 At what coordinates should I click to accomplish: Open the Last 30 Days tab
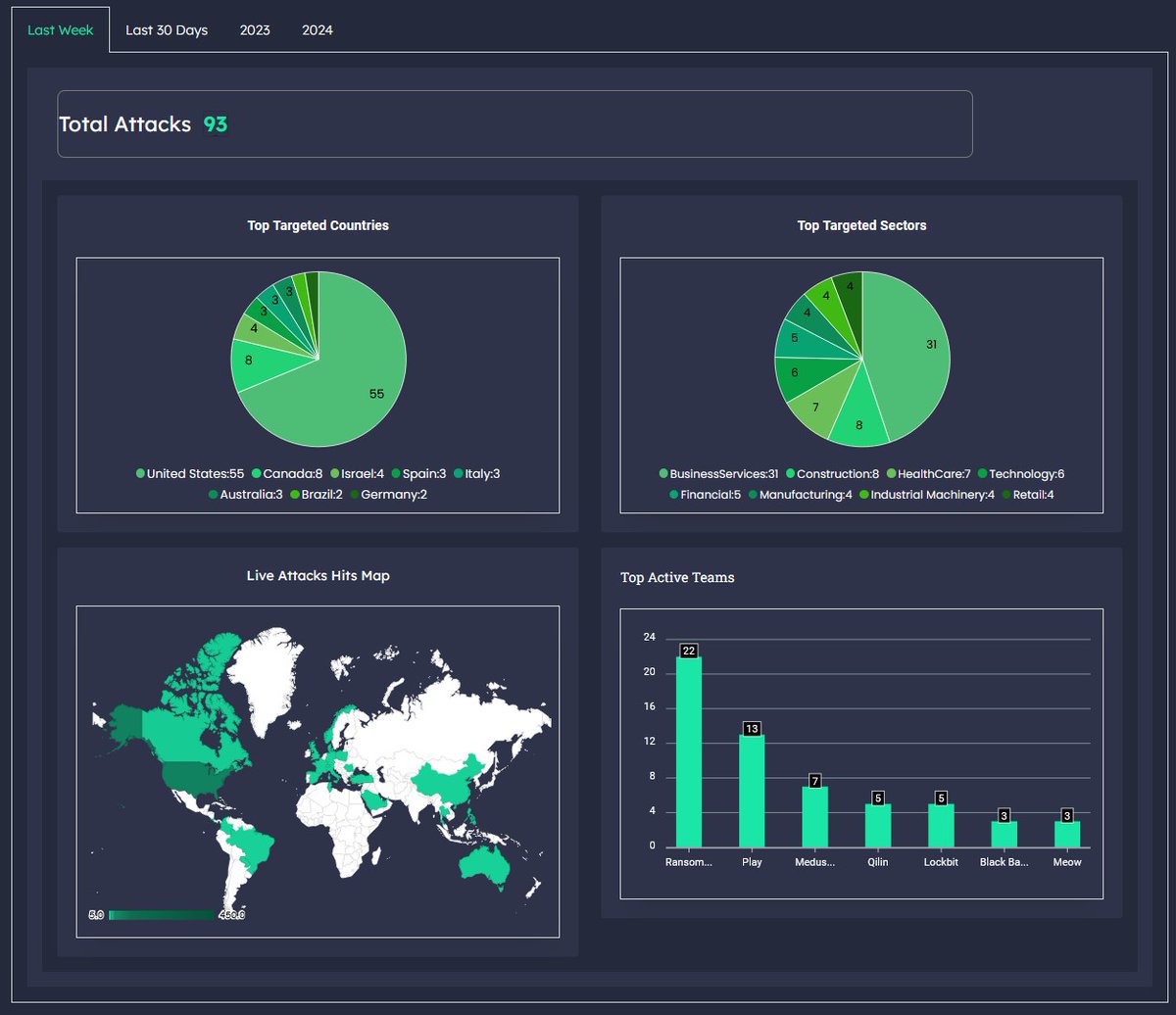point(167,30)
